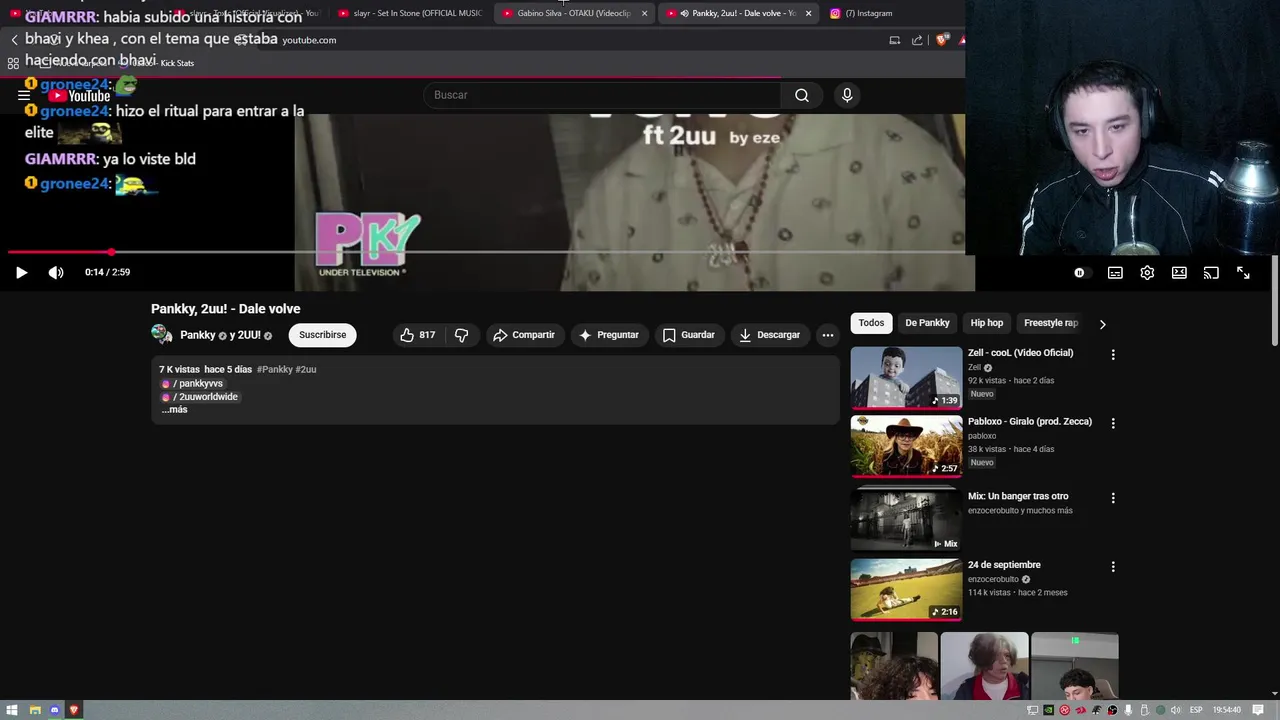Select the Todos filter chip

[x=871, y=323]
